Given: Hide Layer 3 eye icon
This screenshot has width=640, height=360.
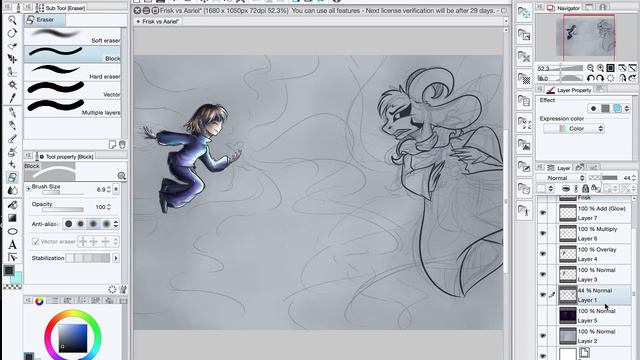Looking at the screenshot, I should coord(542,274).
